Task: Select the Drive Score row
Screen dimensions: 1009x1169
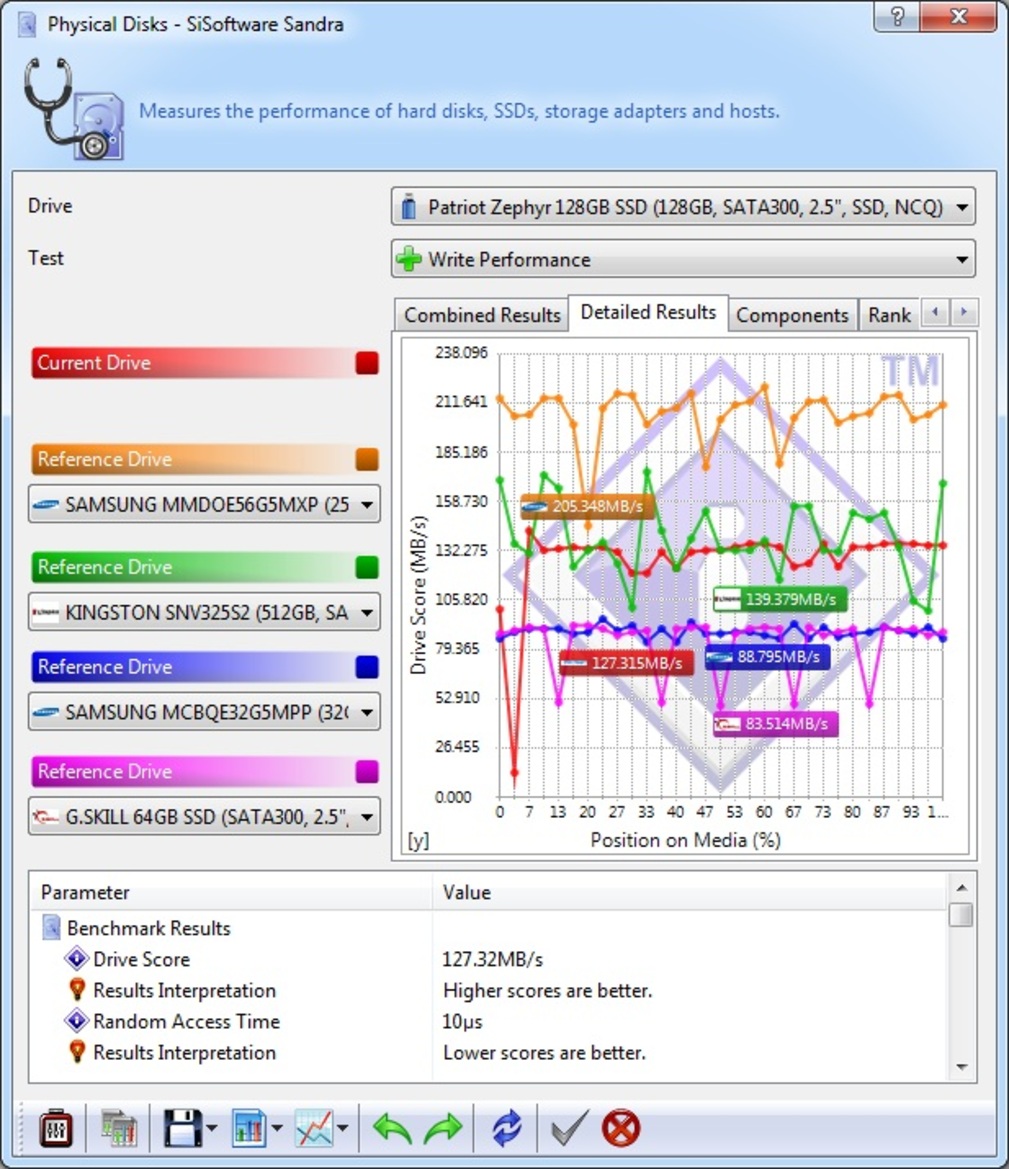Action: [488, 960]
